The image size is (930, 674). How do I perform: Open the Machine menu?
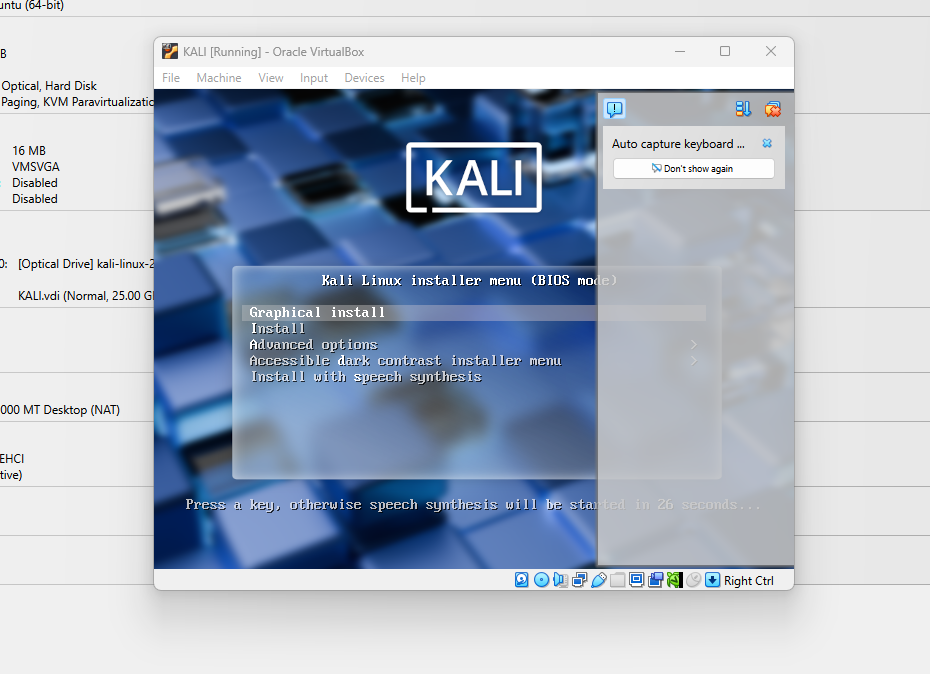pos(219,78)
